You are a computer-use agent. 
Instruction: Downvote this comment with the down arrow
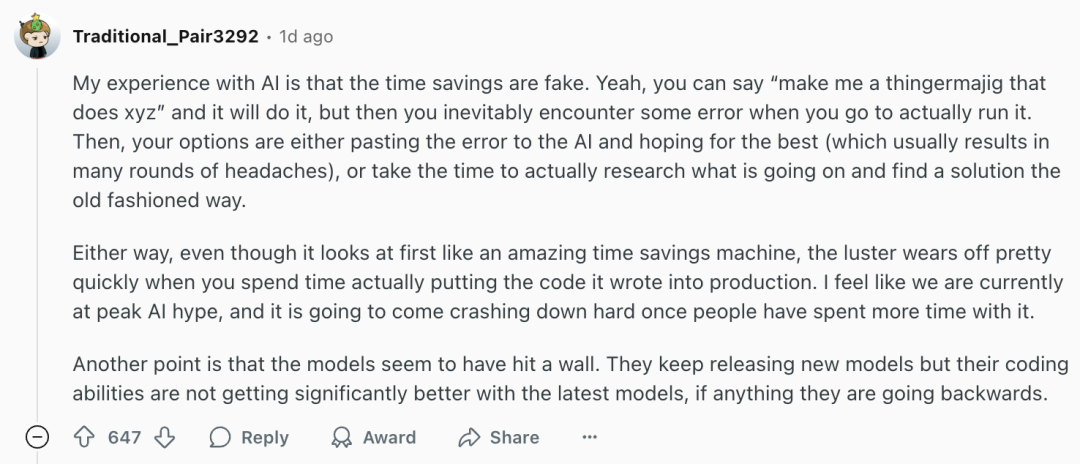[x=167, y=438]
